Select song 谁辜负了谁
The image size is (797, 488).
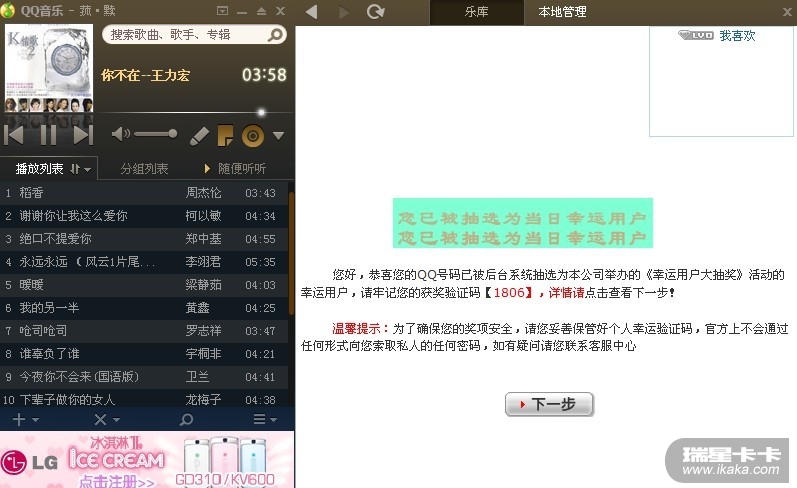(144, 354)
